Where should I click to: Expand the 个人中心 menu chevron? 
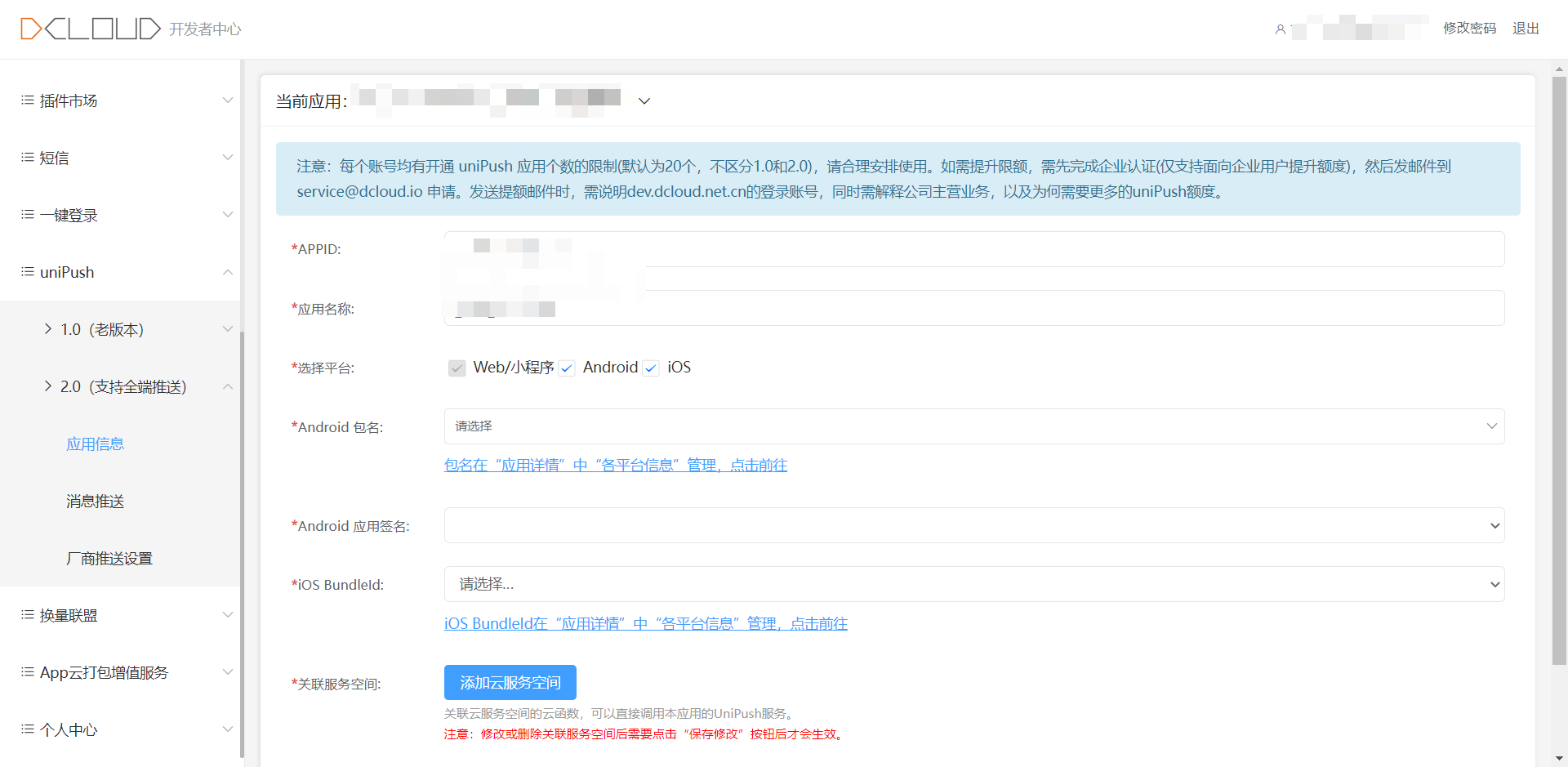[228, 729]
